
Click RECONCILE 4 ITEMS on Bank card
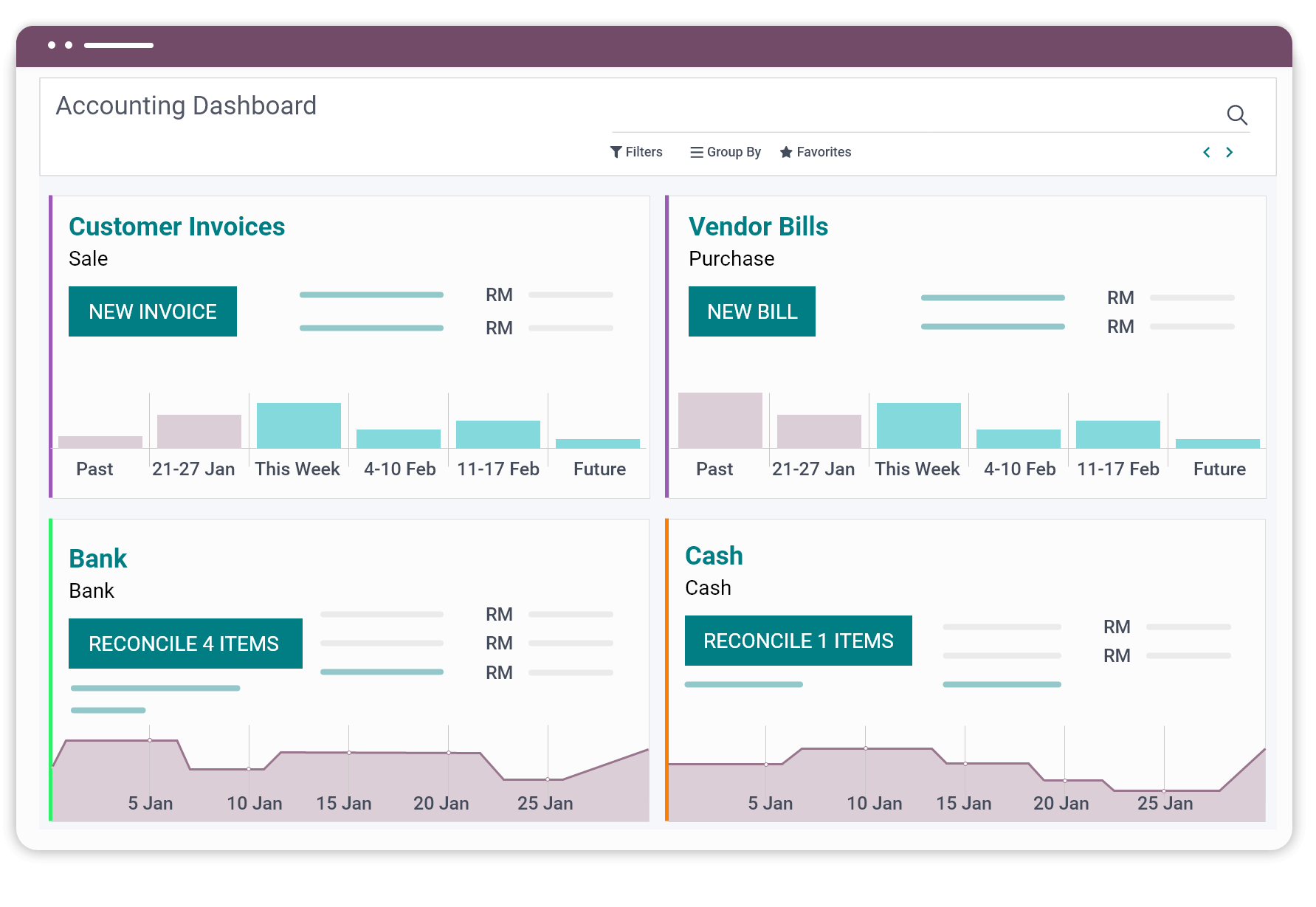[185, 643]
